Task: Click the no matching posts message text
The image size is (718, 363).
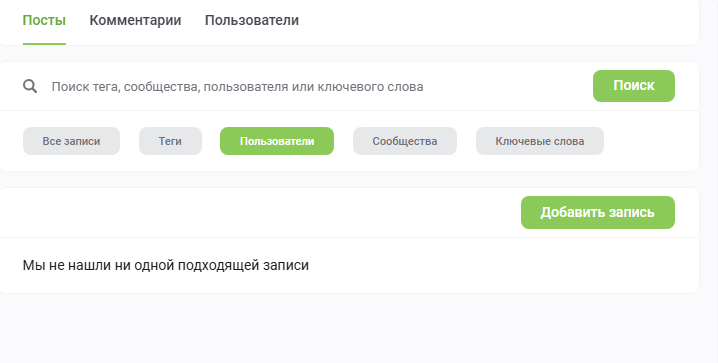Action: click(x=166, y=265)
